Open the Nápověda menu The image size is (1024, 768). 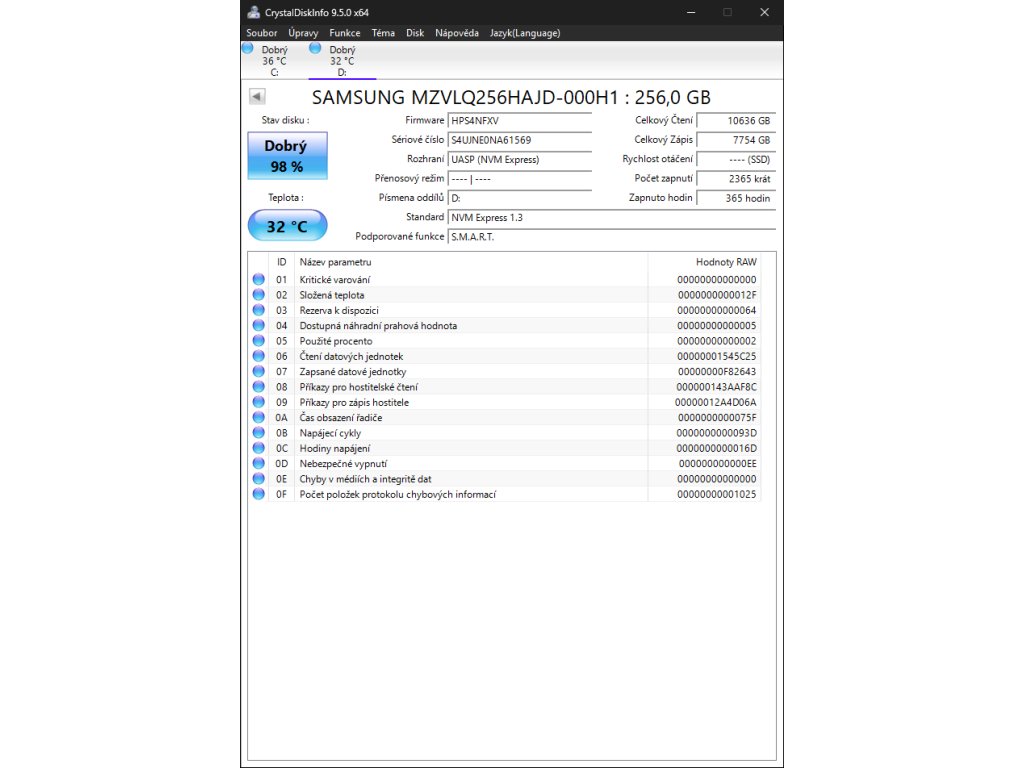coord(456,33)
